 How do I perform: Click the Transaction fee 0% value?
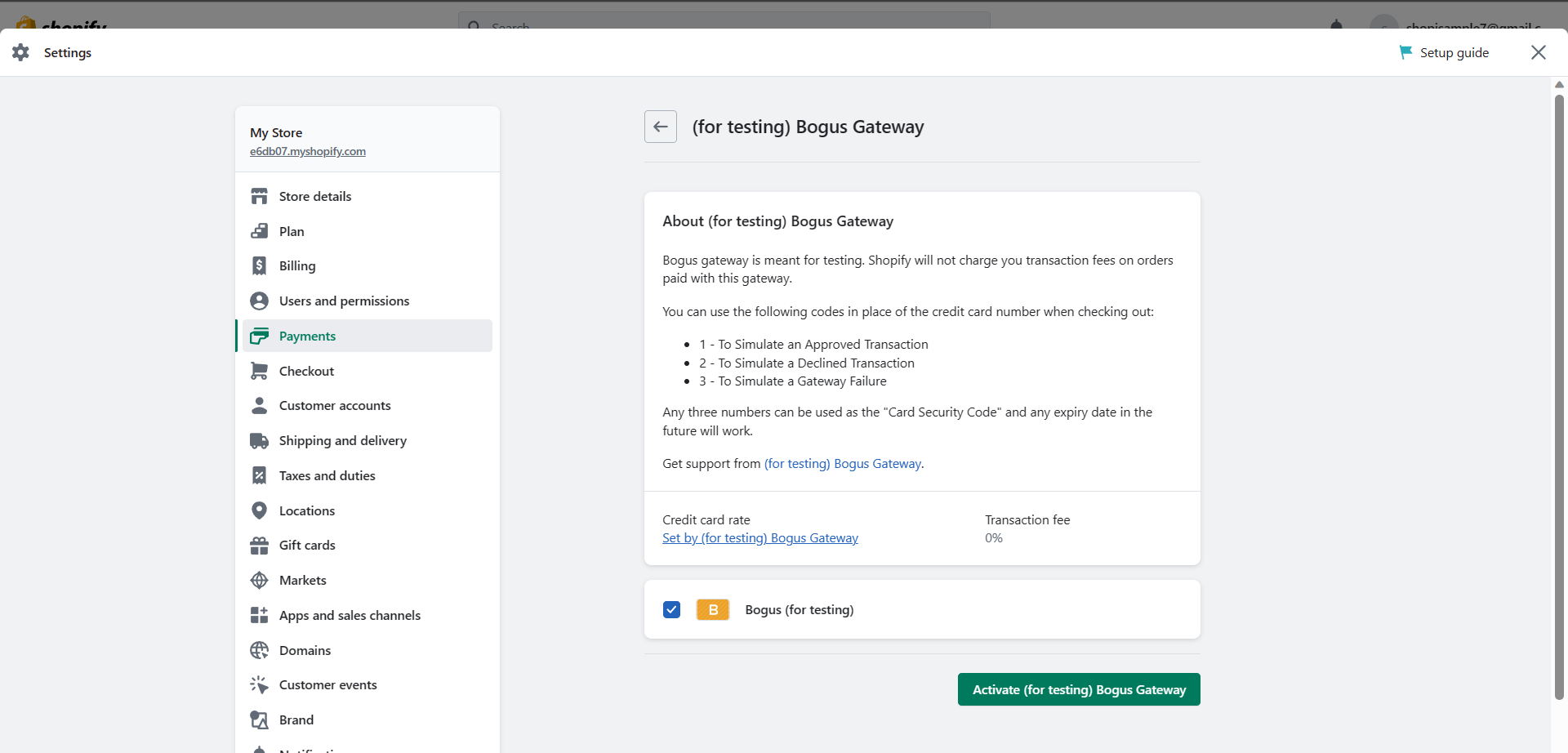[x=994, y=537]
